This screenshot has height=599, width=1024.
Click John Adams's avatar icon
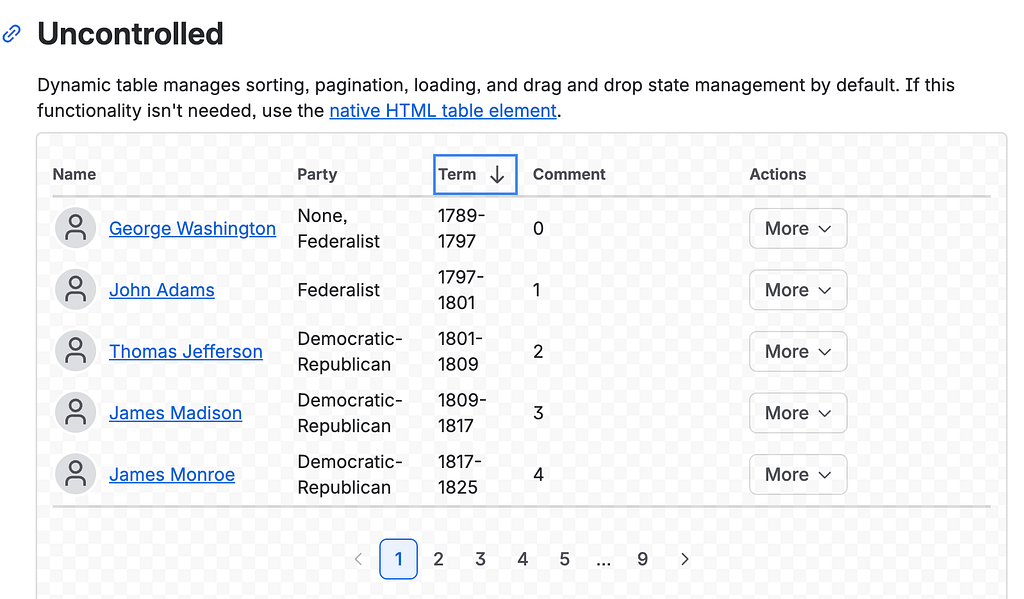tap(76, 289)
